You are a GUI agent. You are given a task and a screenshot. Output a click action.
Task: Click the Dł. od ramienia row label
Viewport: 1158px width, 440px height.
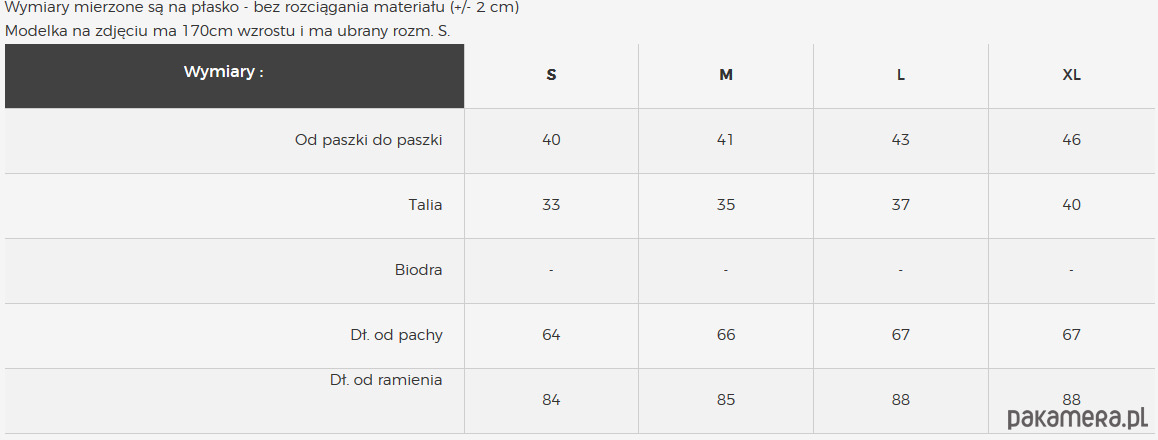coord(386,381)
